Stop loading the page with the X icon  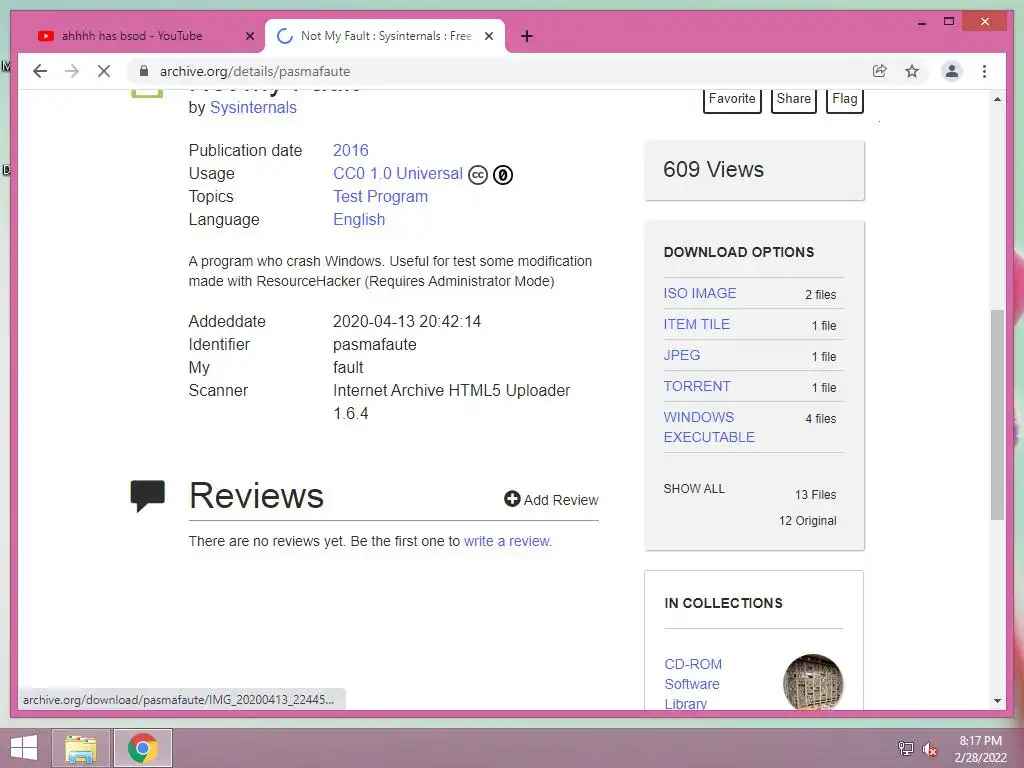click(104, 71)
